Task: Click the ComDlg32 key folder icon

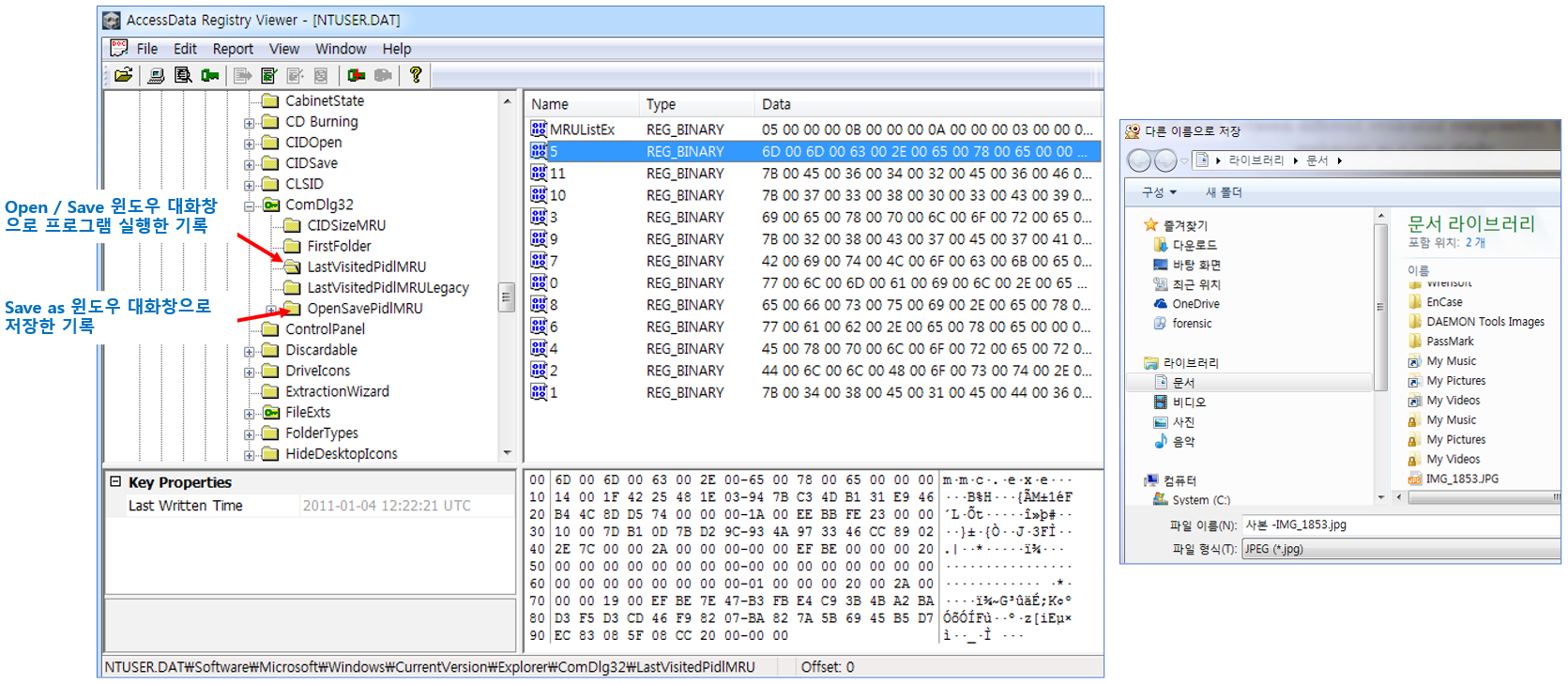Action: [x=270, y=205]
